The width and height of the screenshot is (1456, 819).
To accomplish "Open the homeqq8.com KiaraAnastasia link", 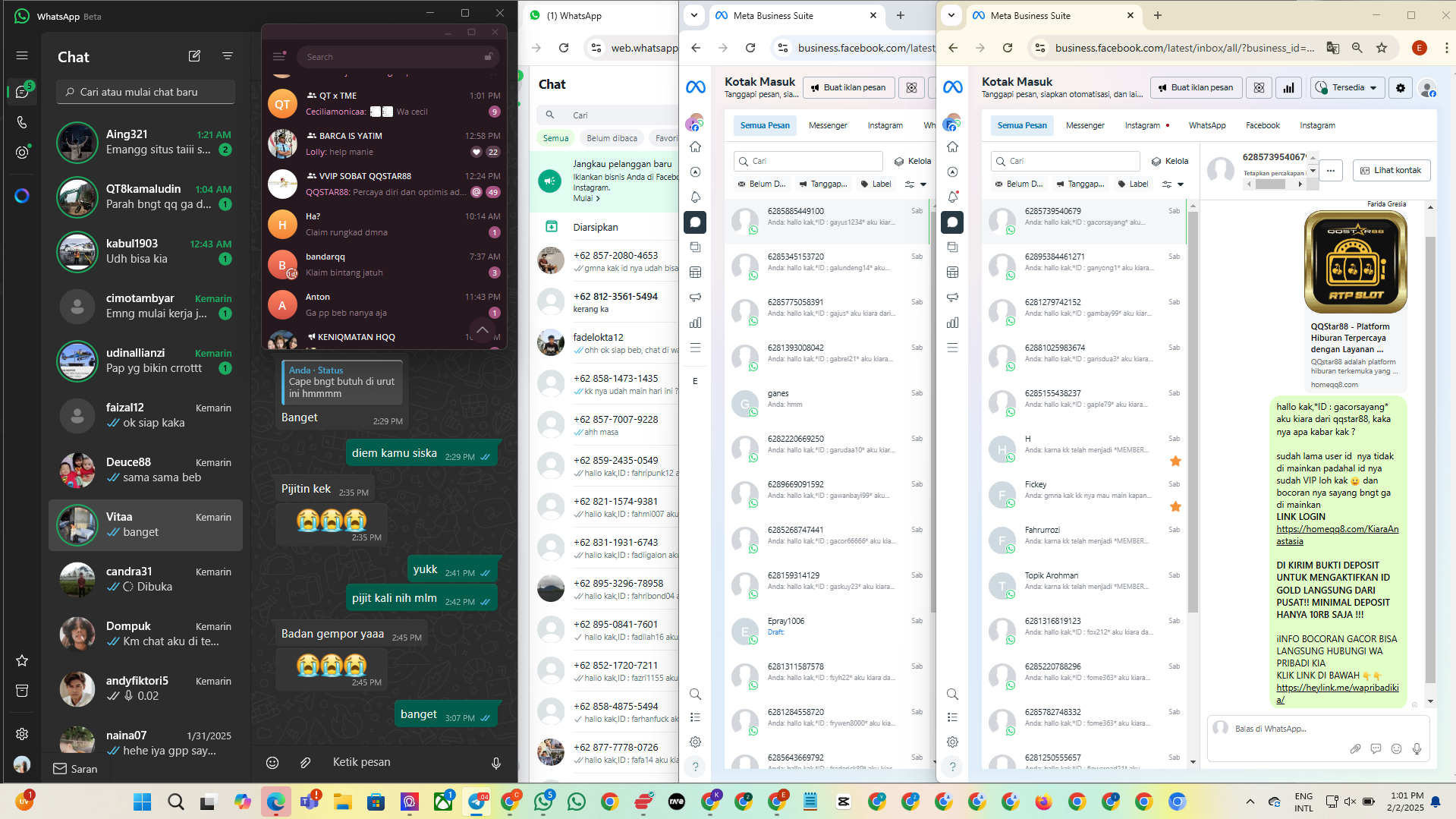I will point(1337,535).
